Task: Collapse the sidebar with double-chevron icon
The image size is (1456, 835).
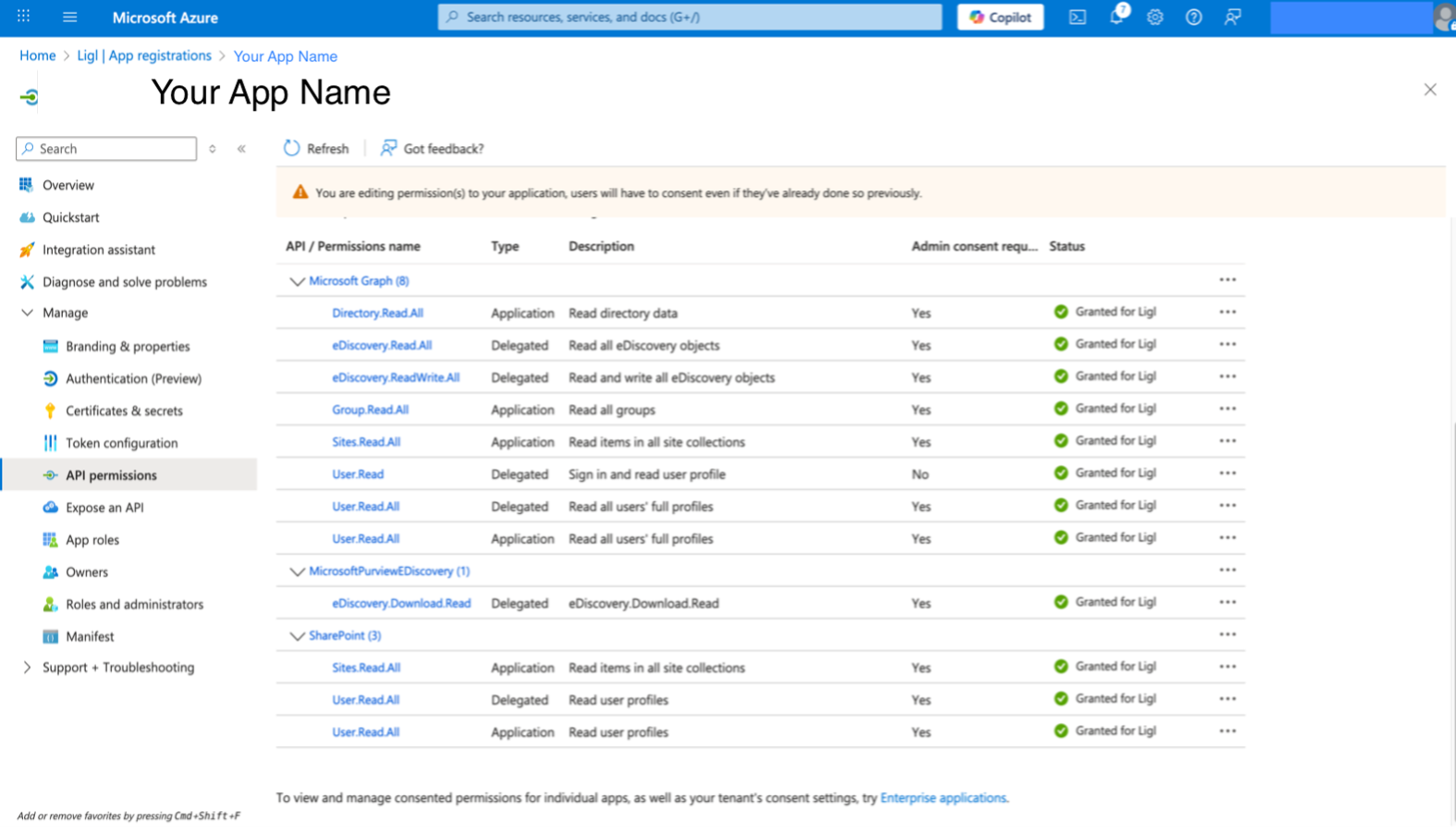Action: tap(241, 149)
